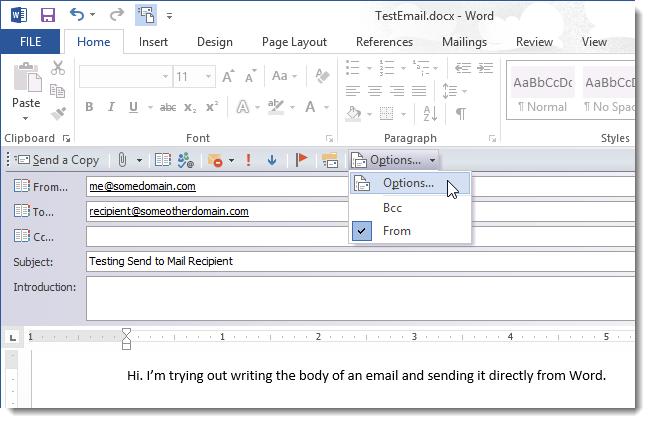Open text highlight color arrow
The image size is (650, 423).
click(x=293, y=107)
